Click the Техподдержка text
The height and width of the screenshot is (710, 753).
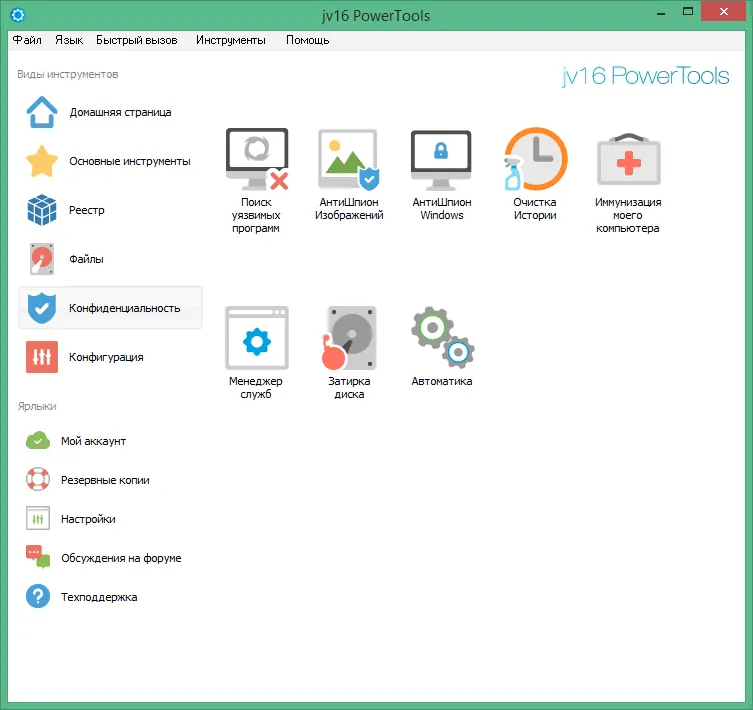99,597
